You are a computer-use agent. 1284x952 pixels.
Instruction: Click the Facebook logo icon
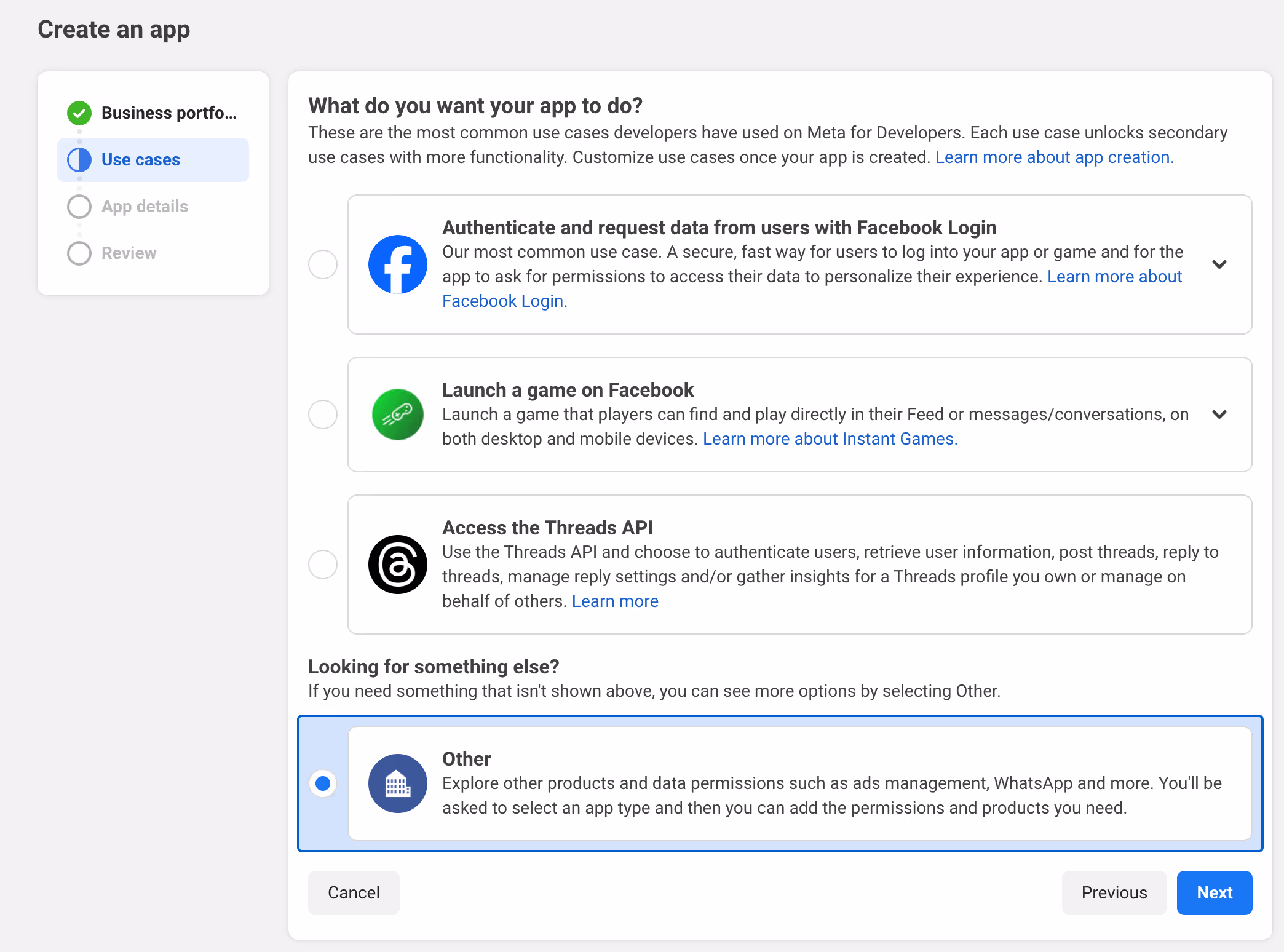tap(397, 264)
